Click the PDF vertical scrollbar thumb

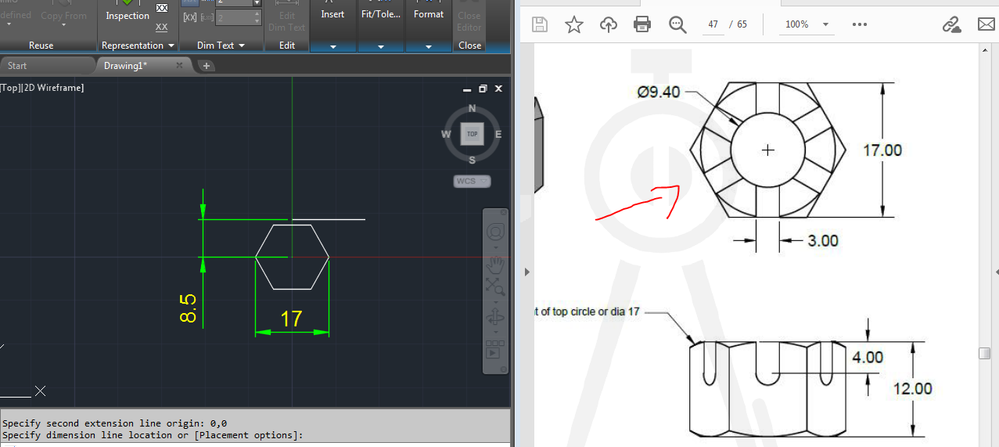(x=985, y=353)
